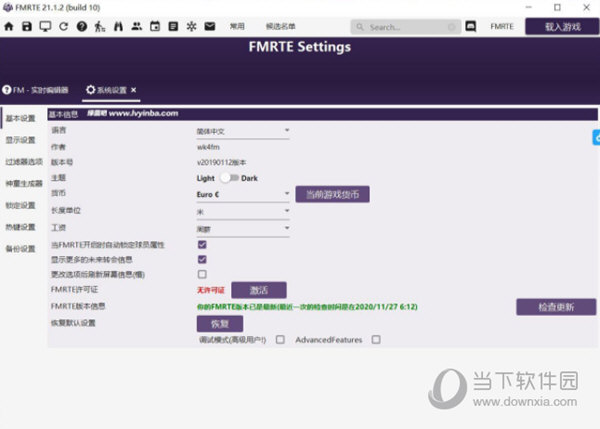Click the Light theme label
The width and height of the screenshot is (600, 429).
click(205, 178)
